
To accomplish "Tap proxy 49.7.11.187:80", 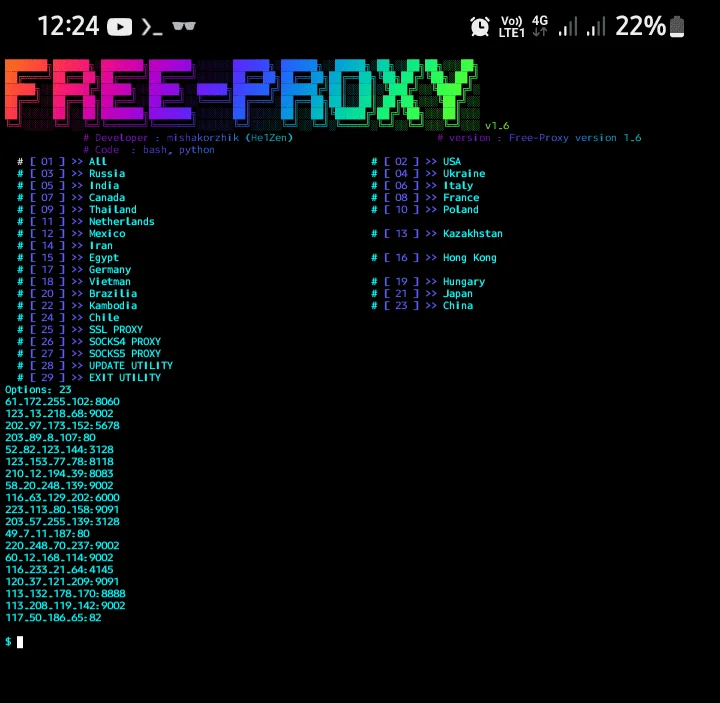I will pos(47,534).
